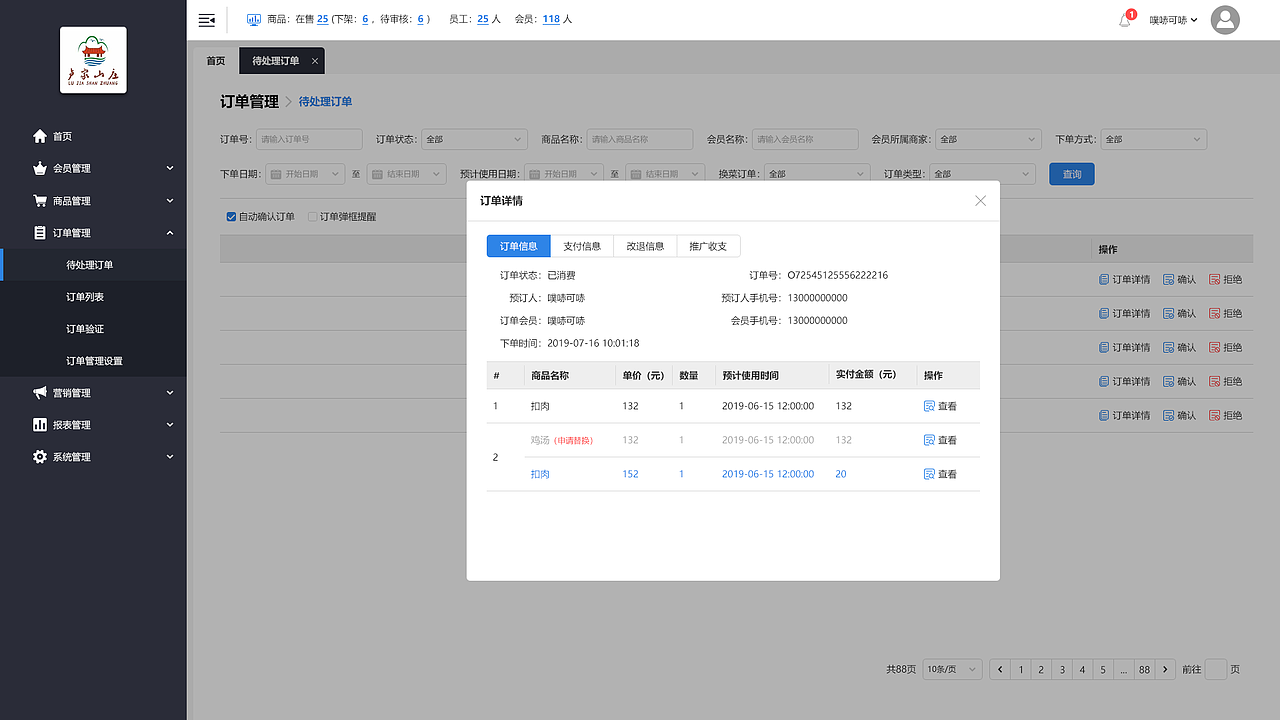Click the home icon next to 首页

[x=40, y=136]
